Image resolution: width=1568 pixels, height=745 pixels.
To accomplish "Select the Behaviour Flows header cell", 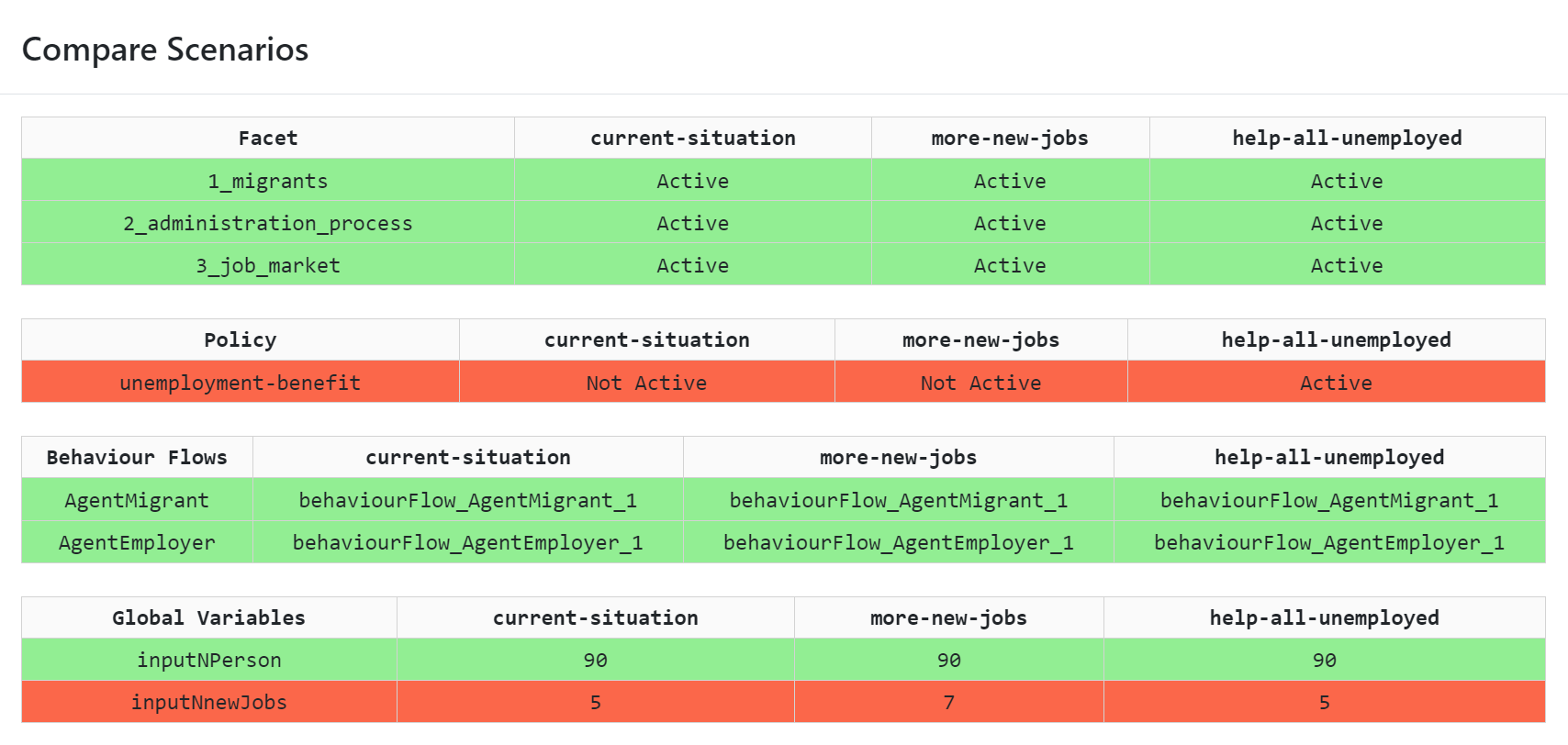I will pyautogui.click(x=137, y=458).
